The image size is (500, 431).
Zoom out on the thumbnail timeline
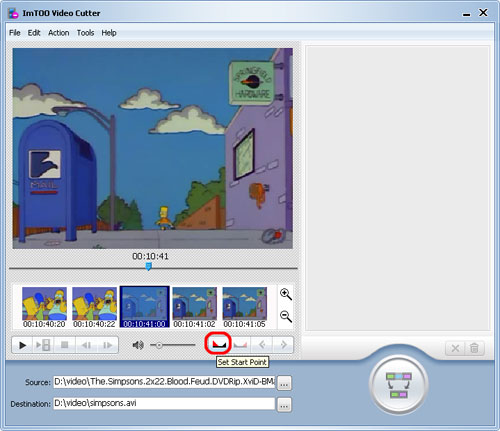point(286,316)
